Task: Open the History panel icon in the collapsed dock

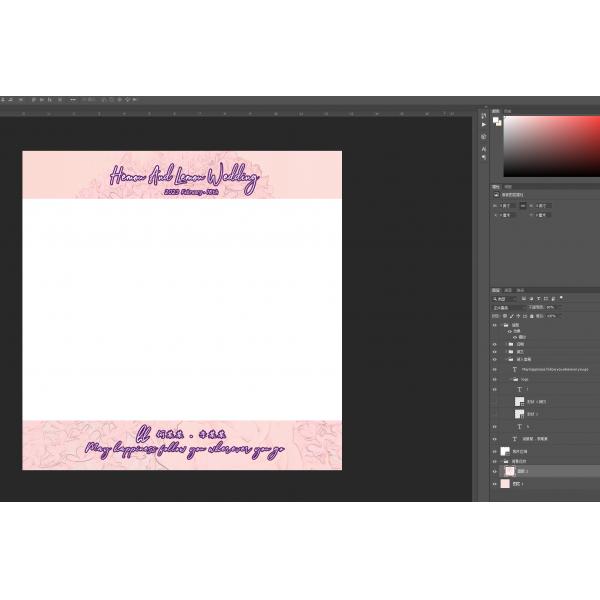Action: pos(483,113)
